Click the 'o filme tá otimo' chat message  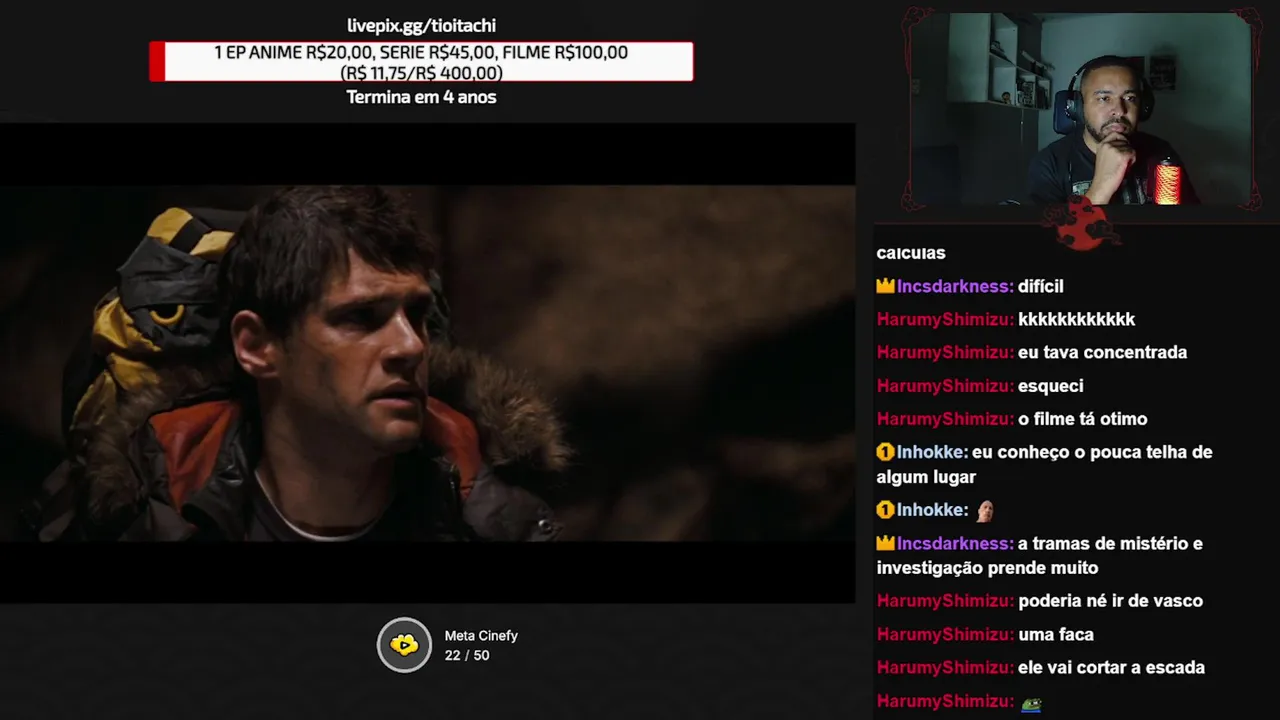point(1082,419)
